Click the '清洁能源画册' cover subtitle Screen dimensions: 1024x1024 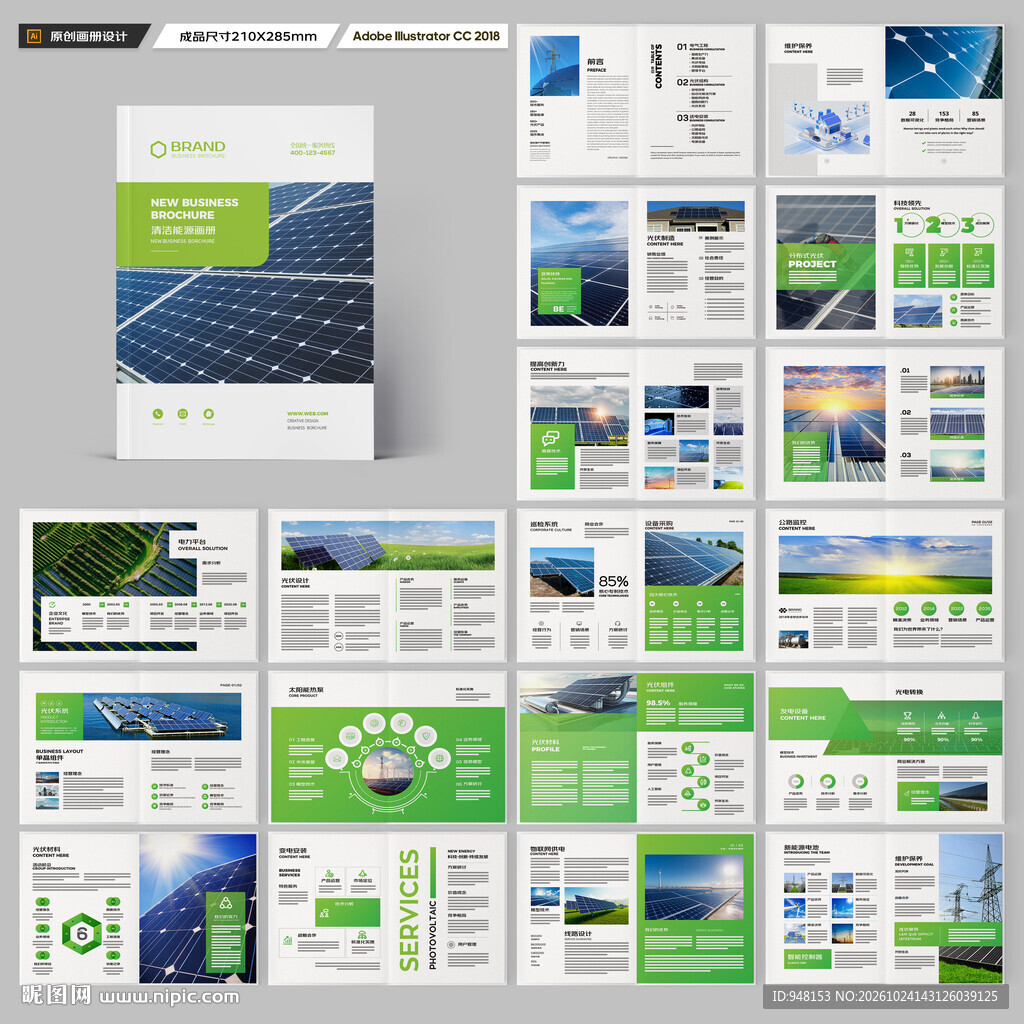tap(183, 230)
